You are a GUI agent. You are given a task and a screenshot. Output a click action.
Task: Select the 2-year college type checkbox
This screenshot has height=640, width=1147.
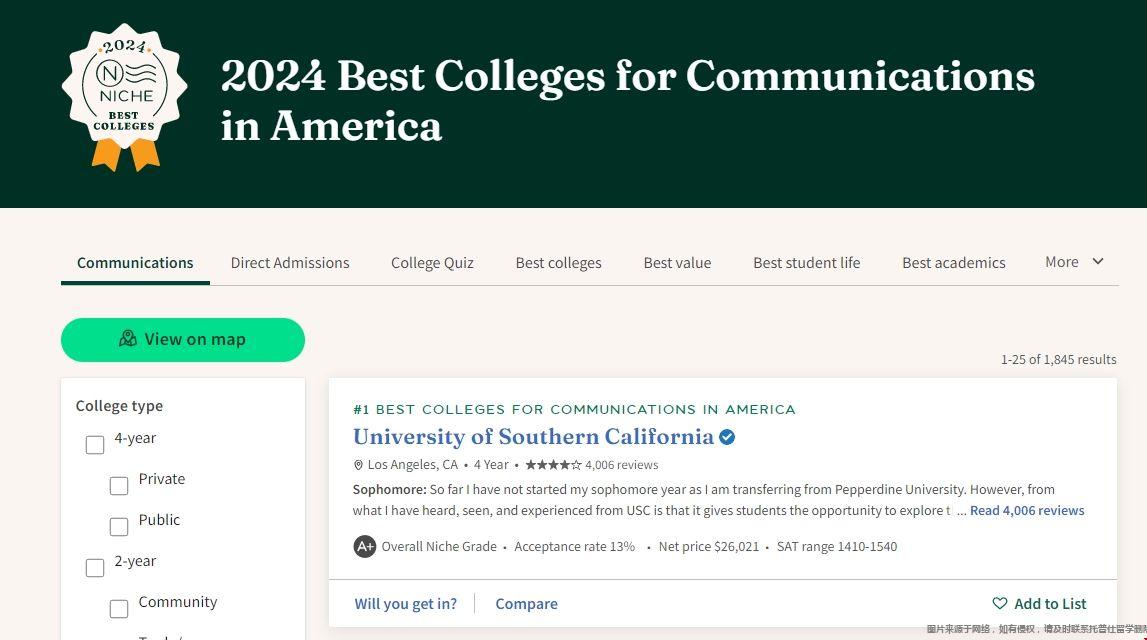(x=95, y=568)
